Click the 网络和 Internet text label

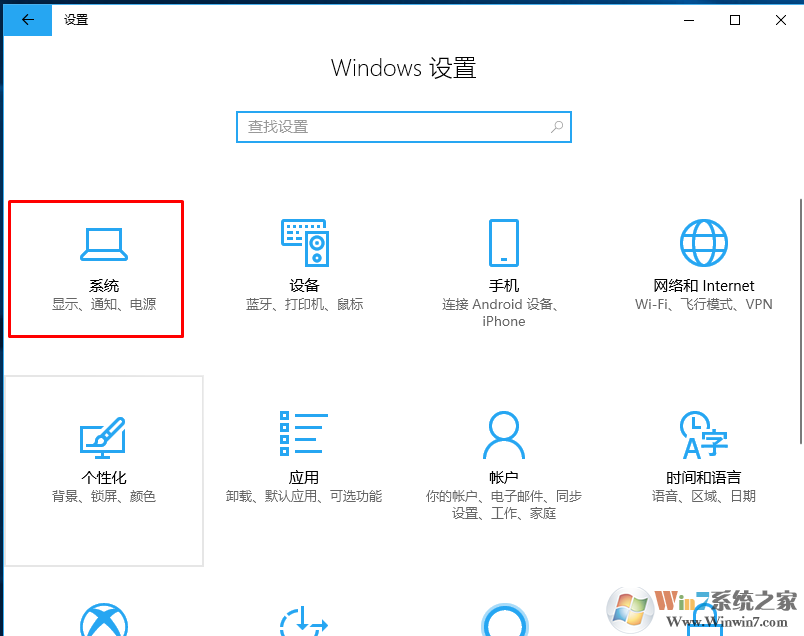tap(704, 286)
